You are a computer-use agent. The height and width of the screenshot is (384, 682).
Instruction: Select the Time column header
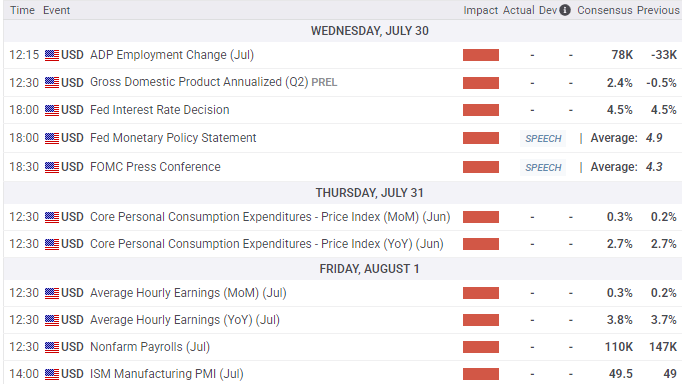[x=22, y=10]
